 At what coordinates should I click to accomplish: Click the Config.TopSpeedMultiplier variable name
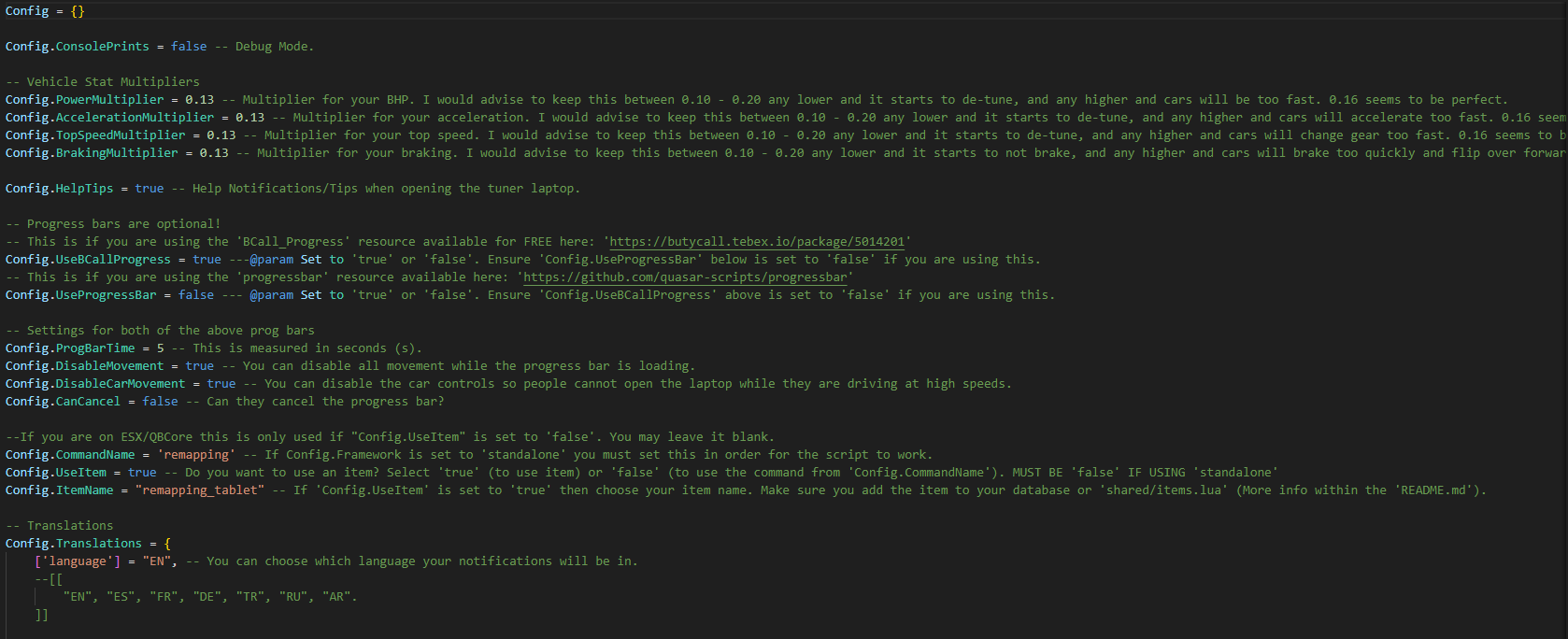click(95, 135)
